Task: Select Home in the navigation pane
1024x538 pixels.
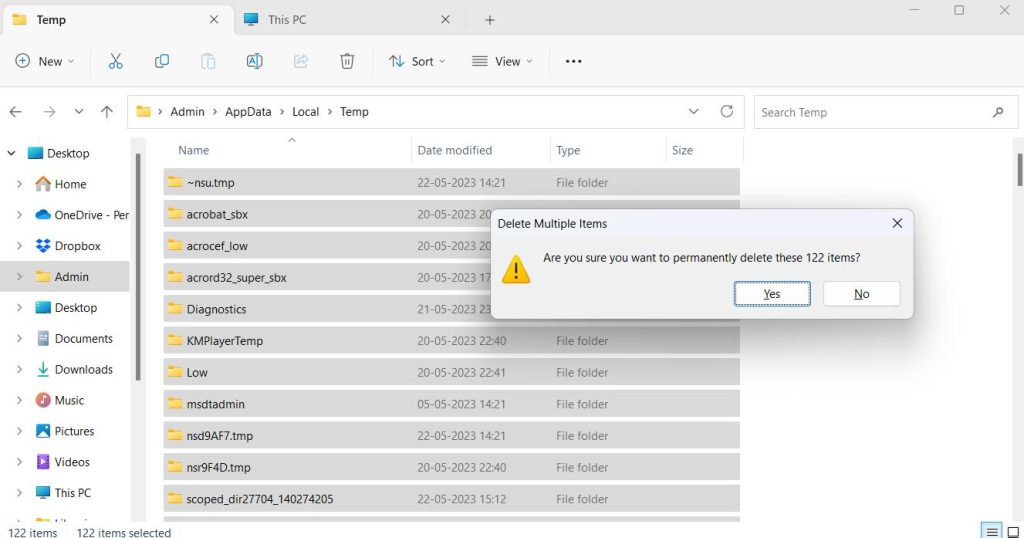Action: point(71,184)
